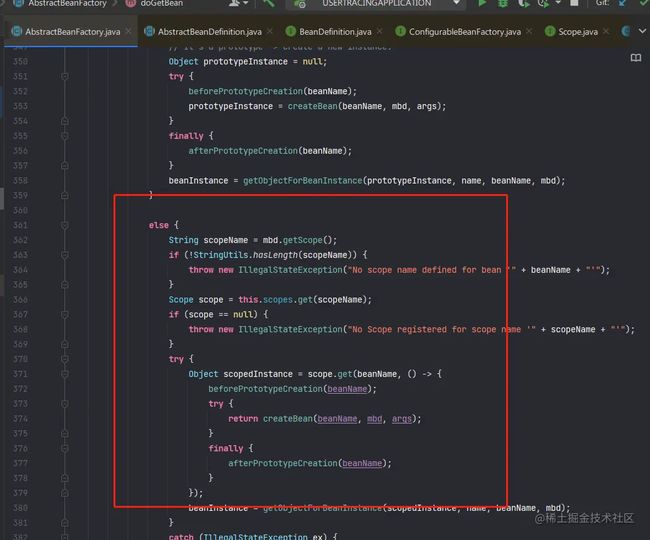Click 'Object prototypeInstance = null' line

point(247,62)
